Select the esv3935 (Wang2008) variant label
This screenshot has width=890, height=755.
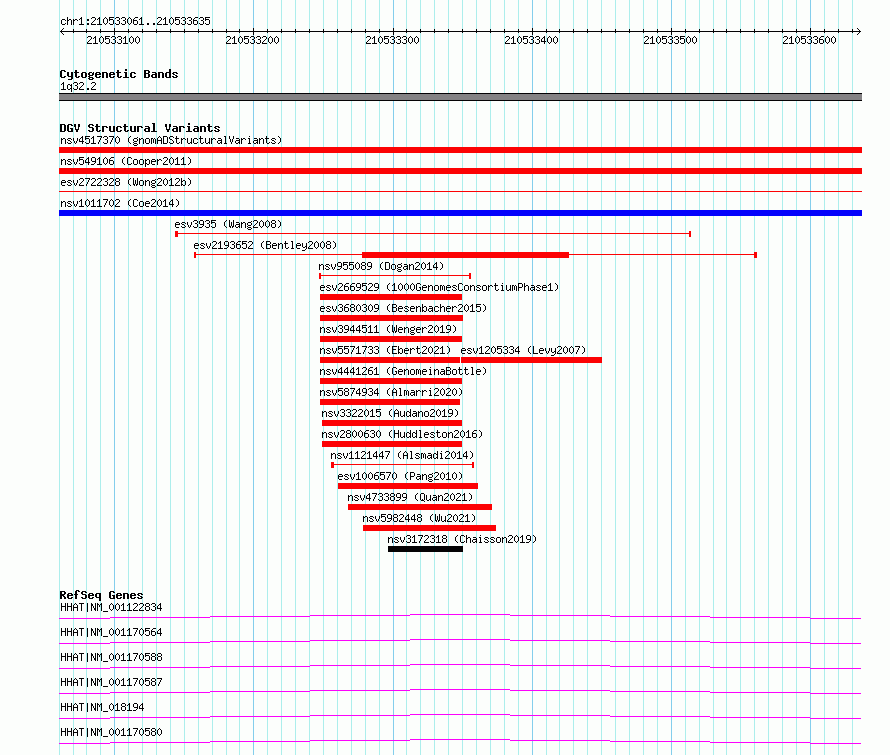click(x=228, y=224)
